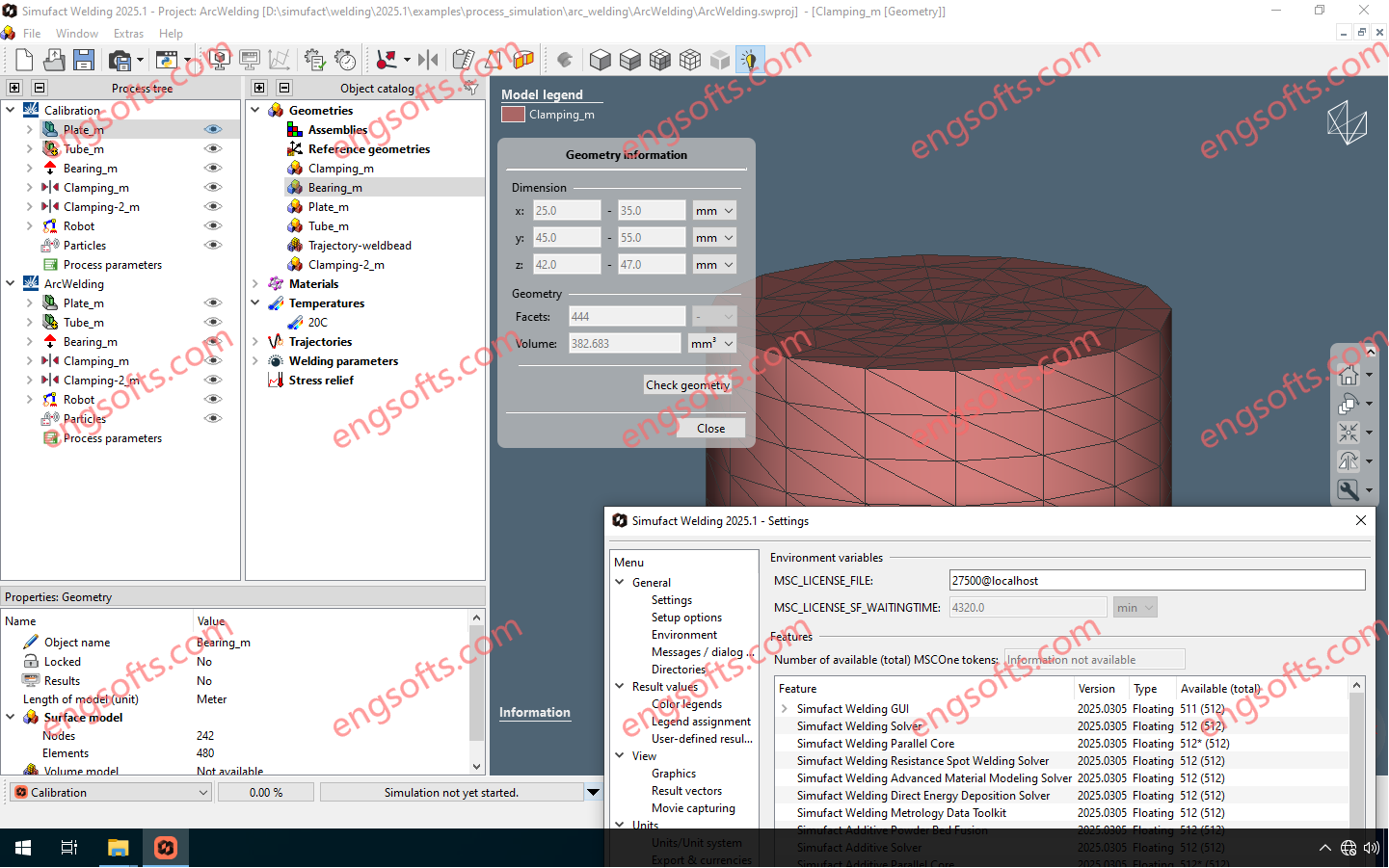Click the 0.00 % simulation progress indicator
Viewport: 1389px width, 868px height.
click(x=266, y=792)
